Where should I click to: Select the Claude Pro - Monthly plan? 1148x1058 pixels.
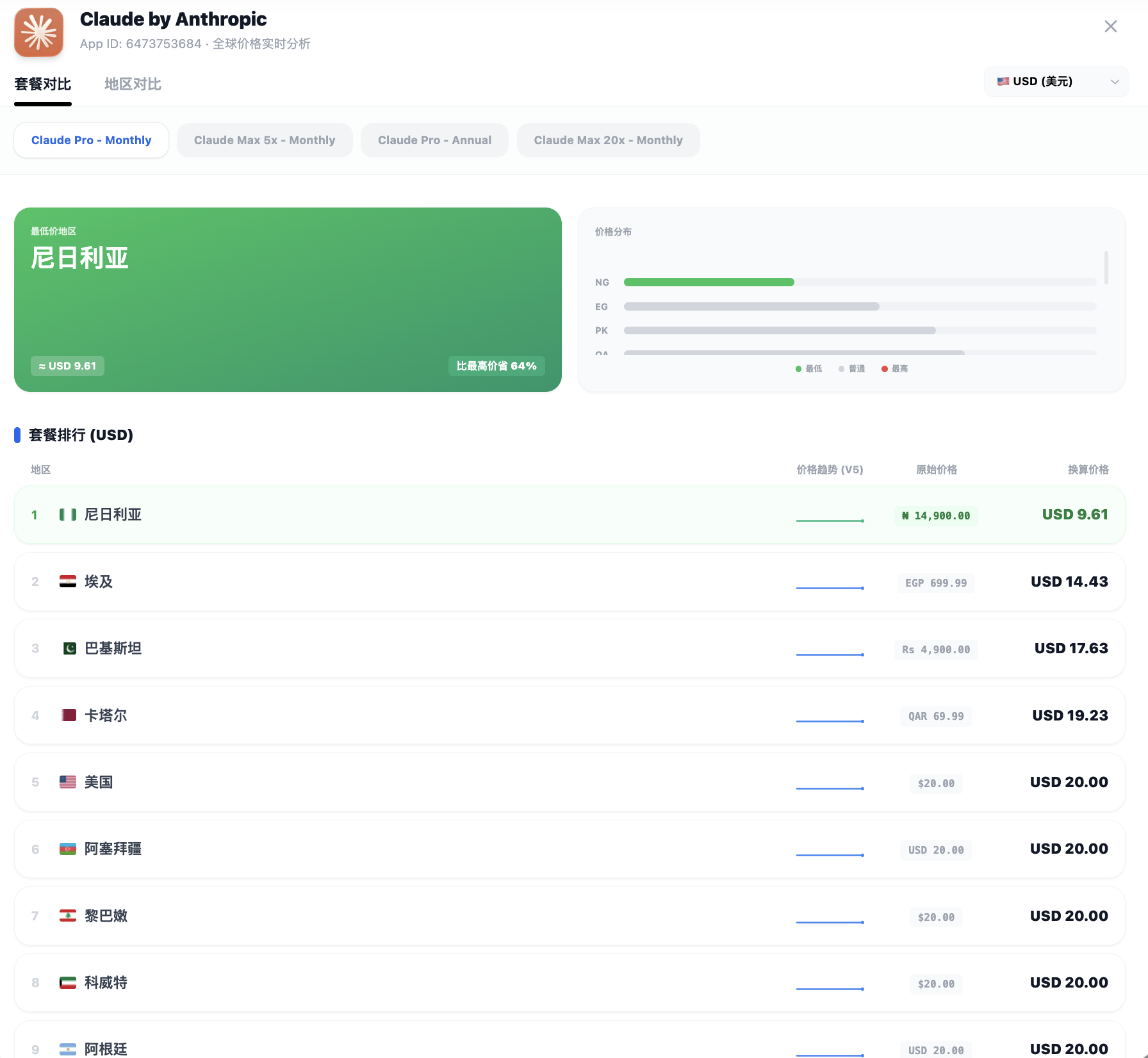click(92, 140)
